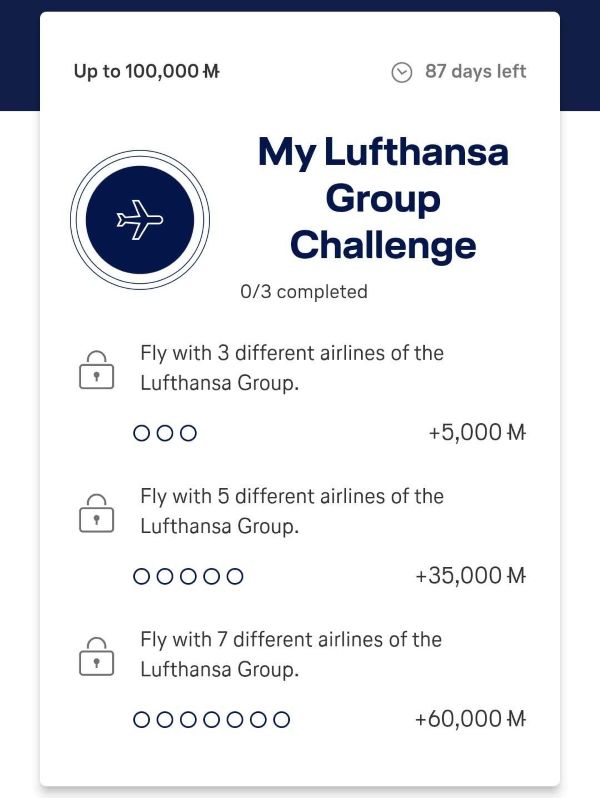Open the My Lufthansa Group Challenge title

tap(383, 199)
